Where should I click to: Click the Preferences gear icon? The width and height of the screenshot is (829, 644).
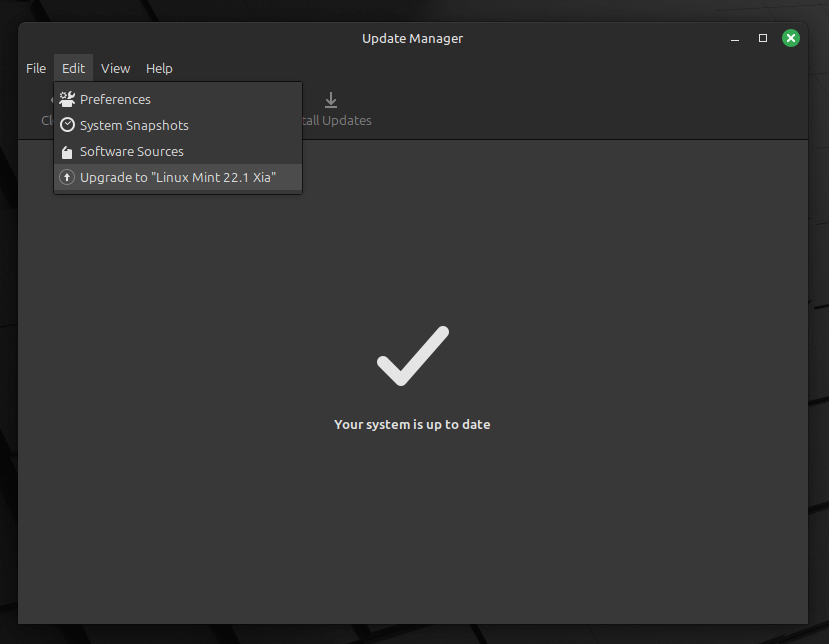tap(66, 99)
